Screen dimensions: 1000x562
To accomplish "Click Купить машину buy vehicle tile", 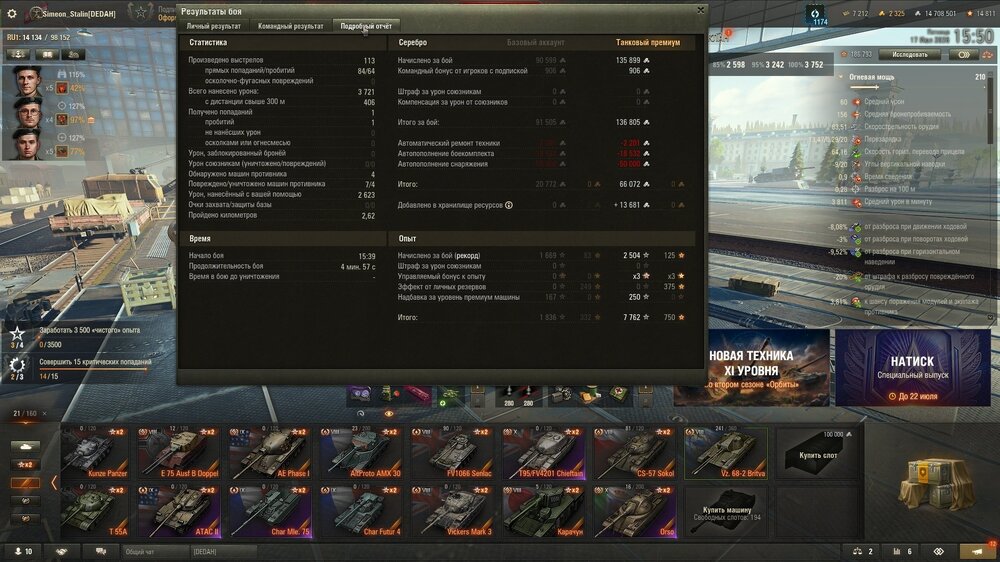I will tap(726, 512).
